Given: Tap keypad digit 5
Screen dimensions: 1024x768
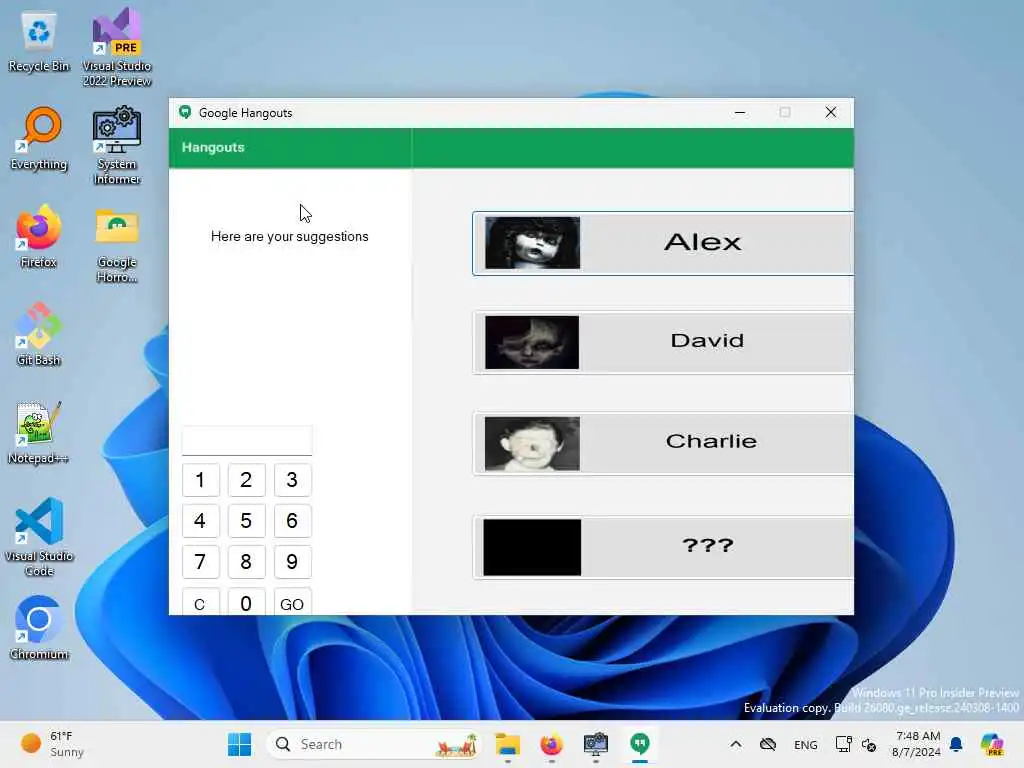Looking at the screenshot, I should (x=246, y=520).
